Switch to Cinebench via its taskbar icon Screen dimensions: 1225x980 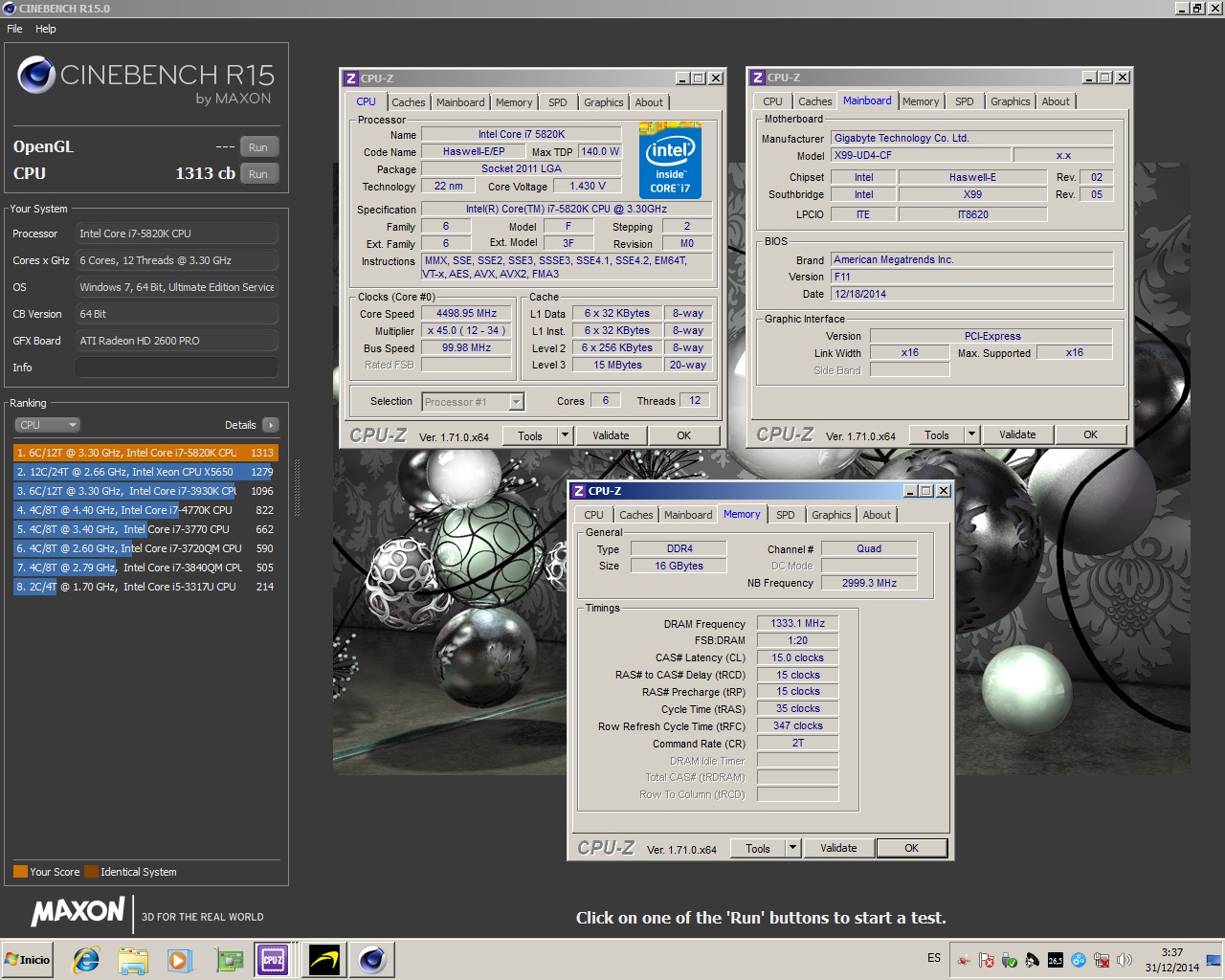point(372,960)
